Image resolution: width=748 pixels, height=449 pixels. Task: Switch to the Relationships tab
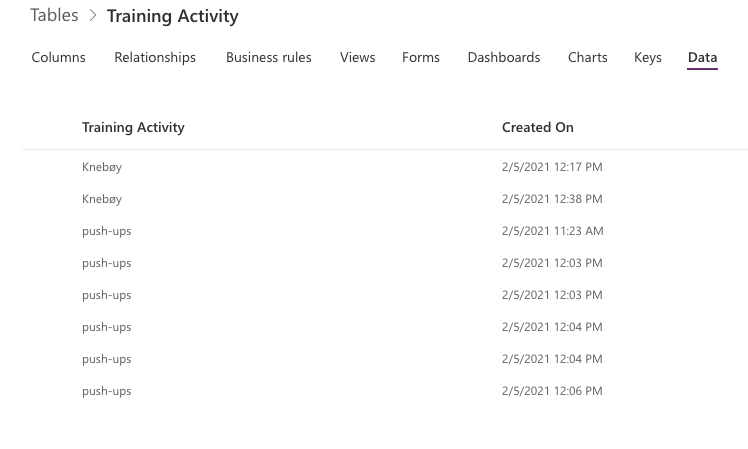click(x=155, y=57)
